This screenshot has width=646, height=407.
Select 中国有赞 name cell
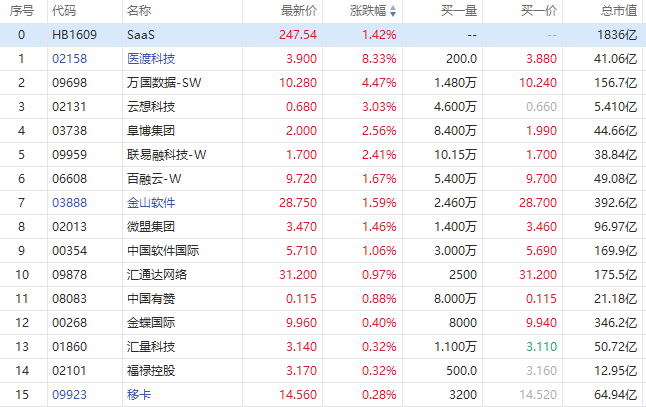(151, 299)
